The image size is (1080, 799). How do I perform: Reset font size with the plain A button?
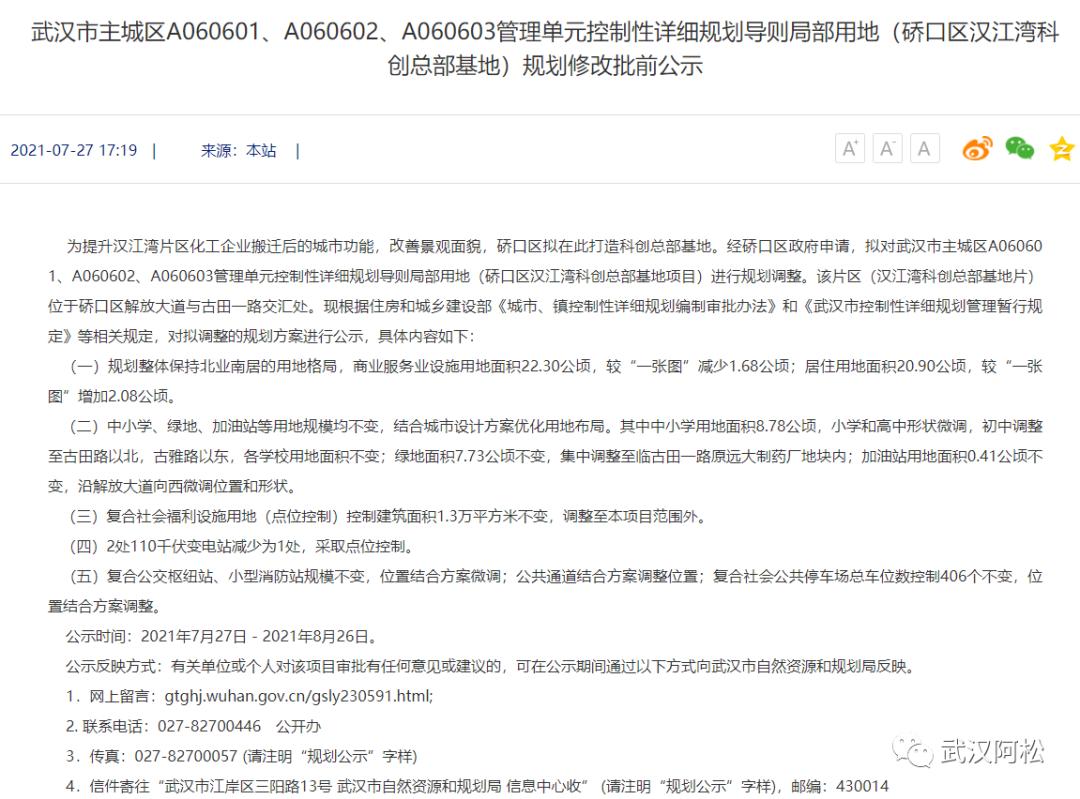tap(925, 147)
